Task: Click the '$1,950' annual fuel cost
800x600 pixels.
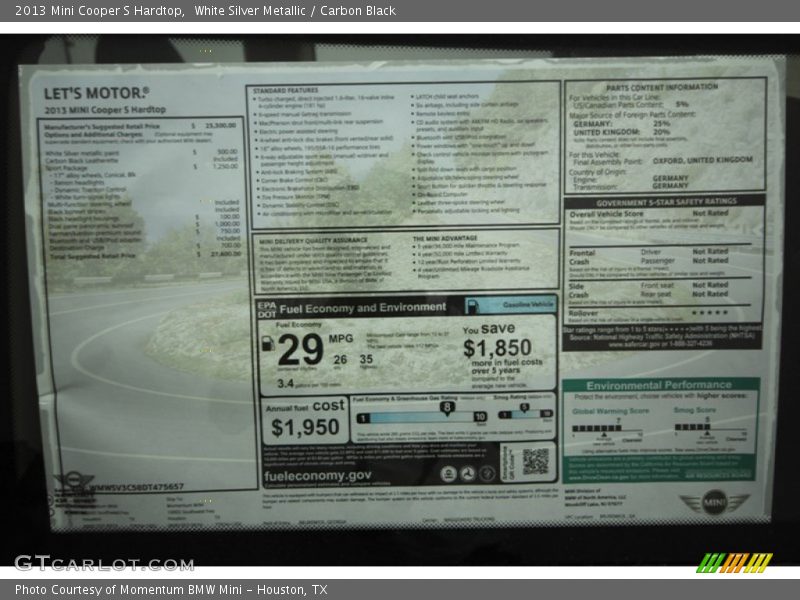Action: 305,427
